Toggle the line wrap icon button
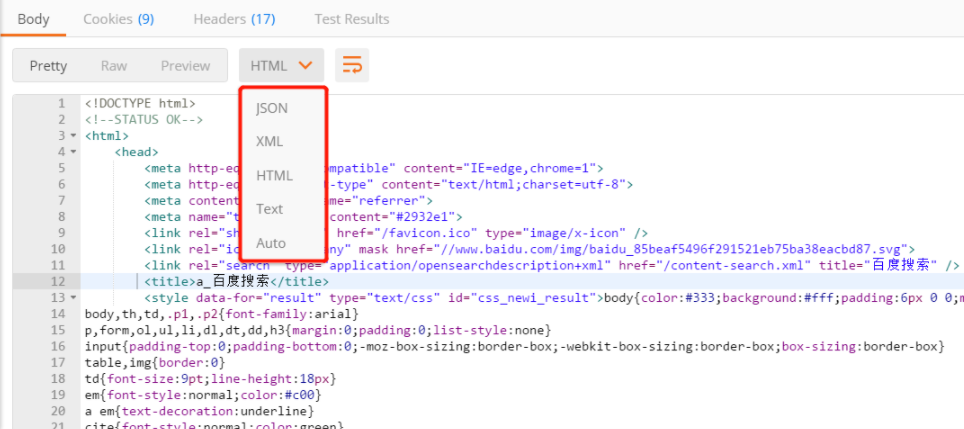 [352, 65]
